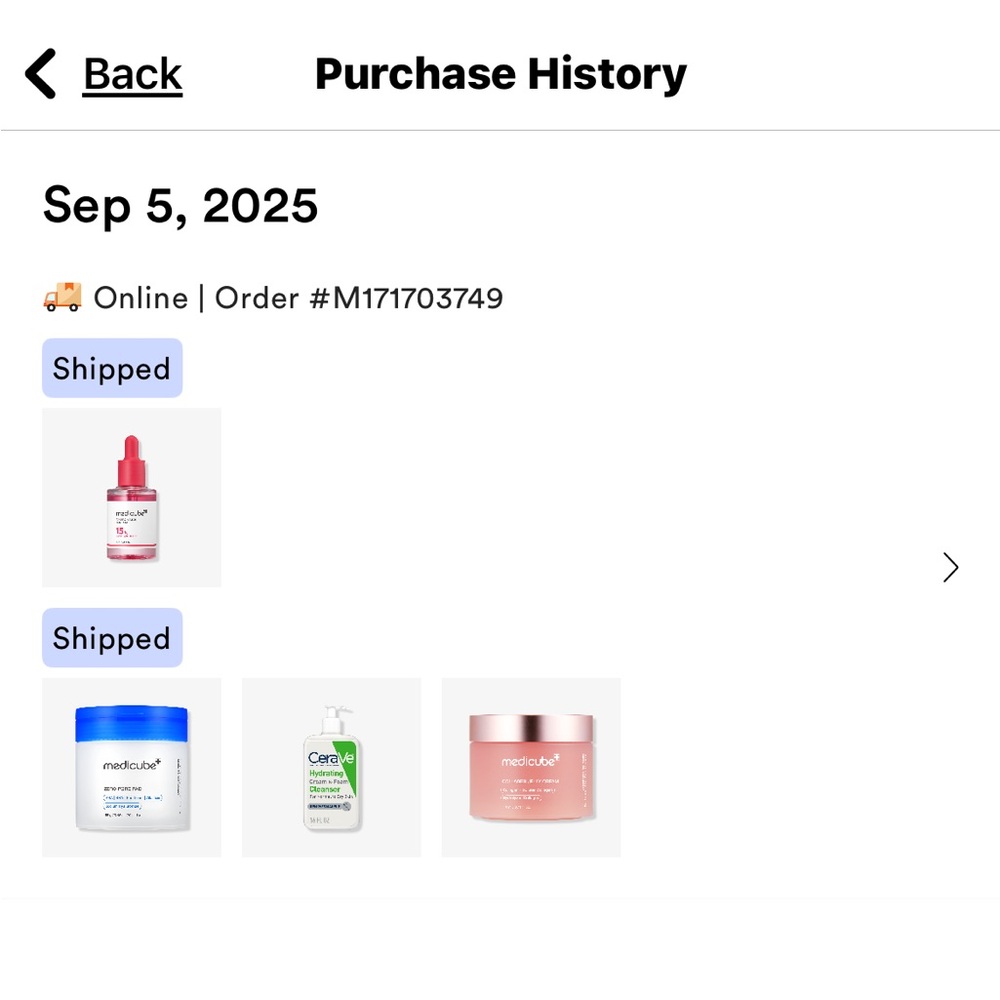Tap the medicube logo on pink jar
The height and width of the screenshot is (1000, 1000).
(x=531, y=760)
